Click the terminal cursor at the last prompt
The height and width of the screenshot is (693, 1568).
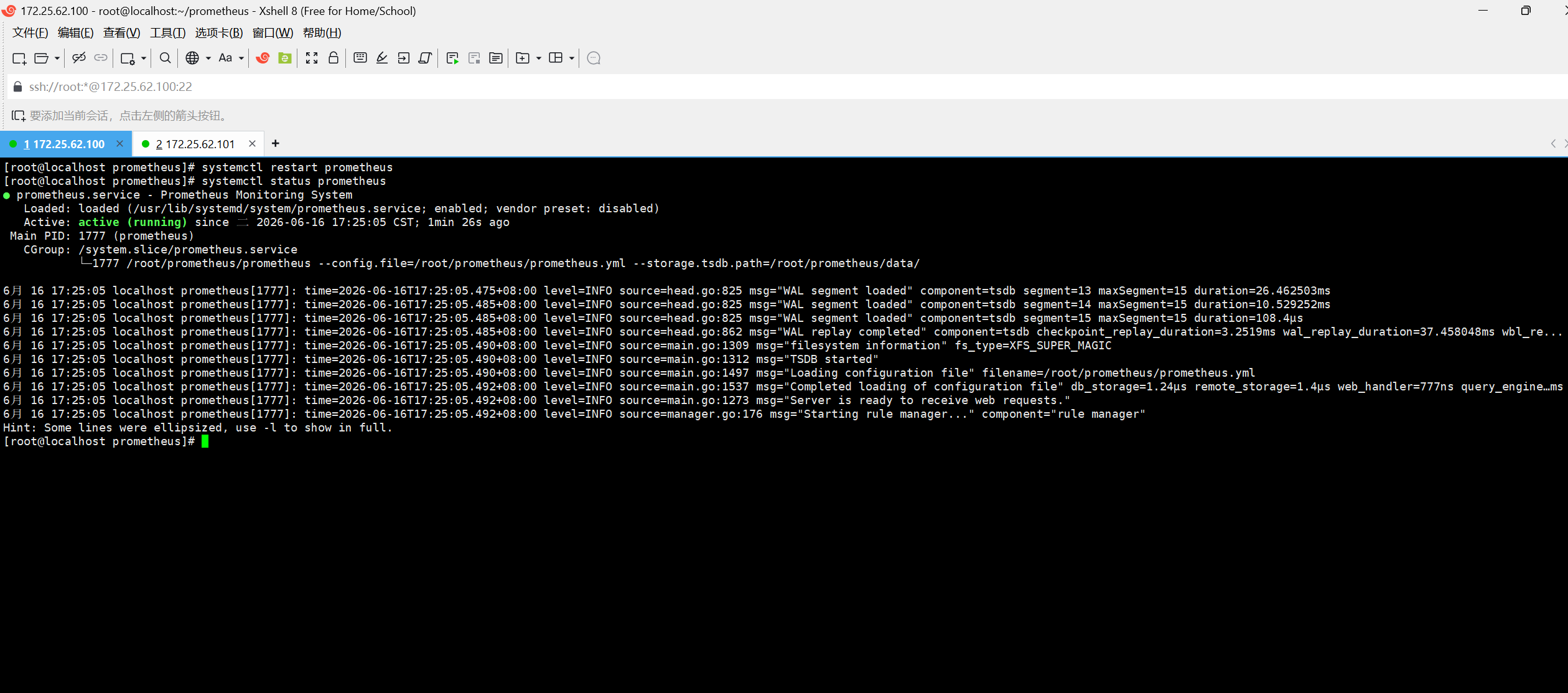click(x=205, y=441)
